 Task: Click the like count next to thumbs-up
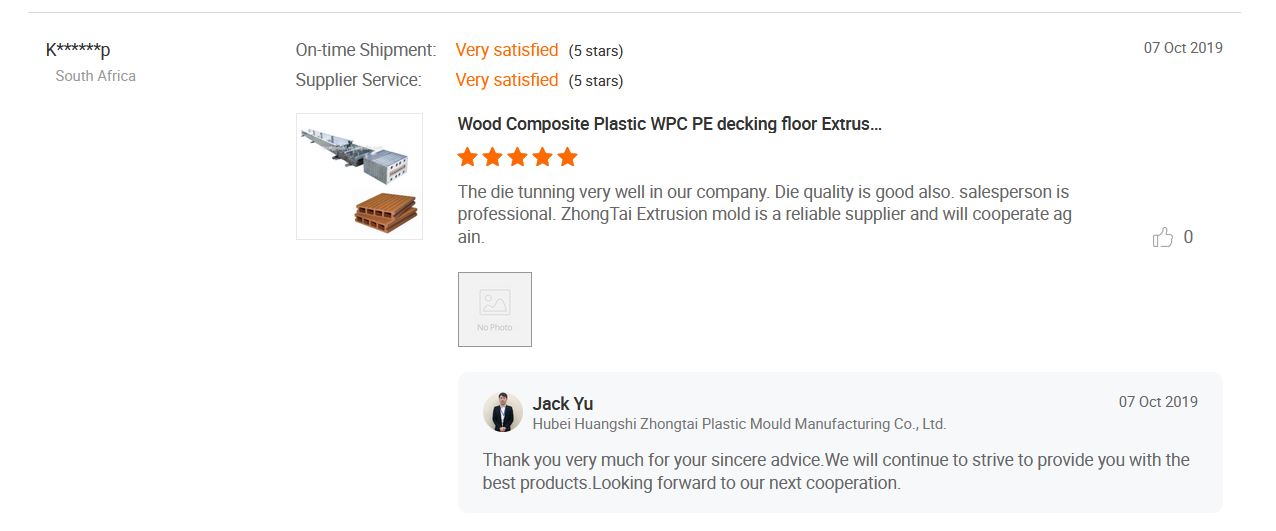coord(1188,237)
